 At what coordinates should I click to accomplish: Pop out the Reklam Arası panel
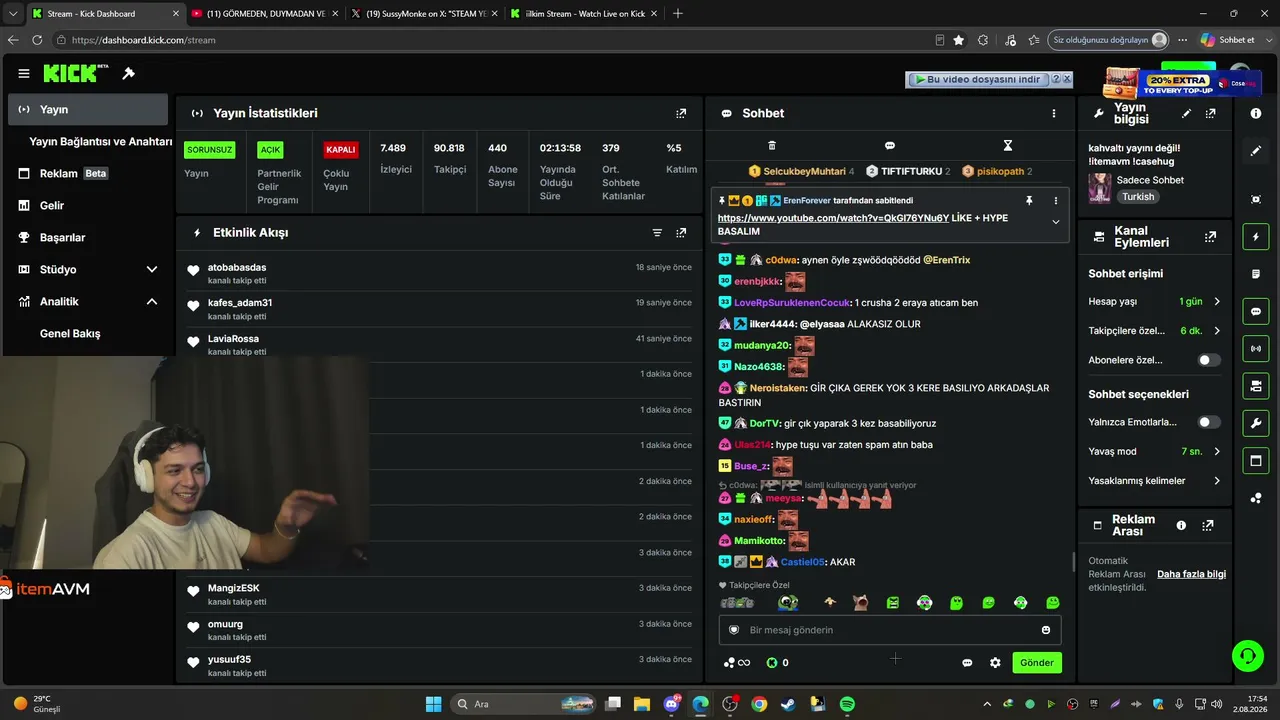click(x=1207, y=525)
